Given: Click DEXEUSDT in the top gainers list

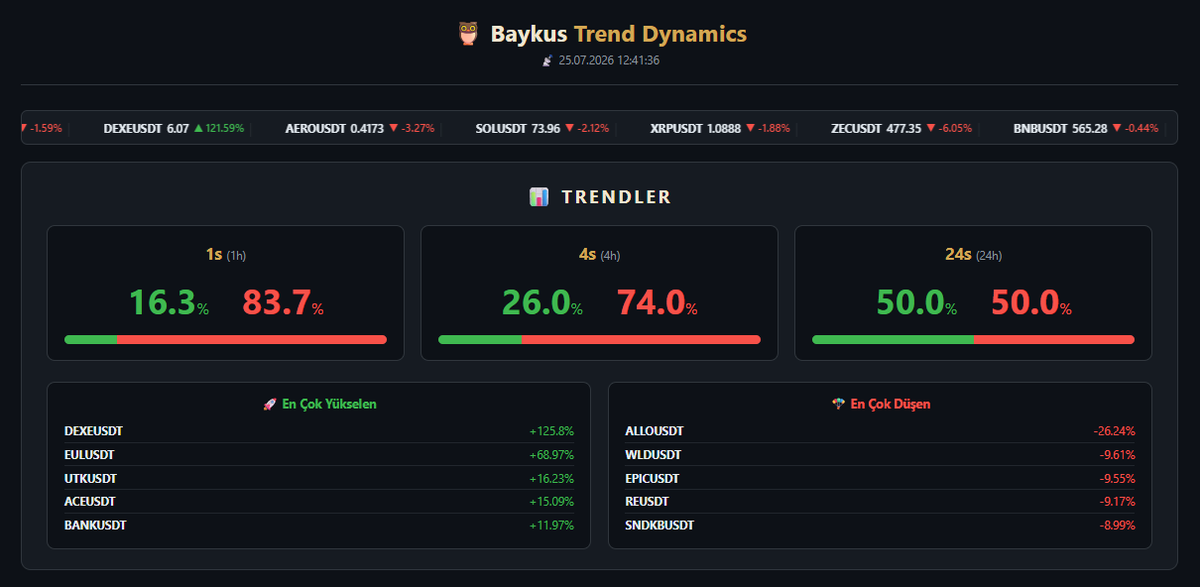Looking at the screenshot, I should pos(93,431).
